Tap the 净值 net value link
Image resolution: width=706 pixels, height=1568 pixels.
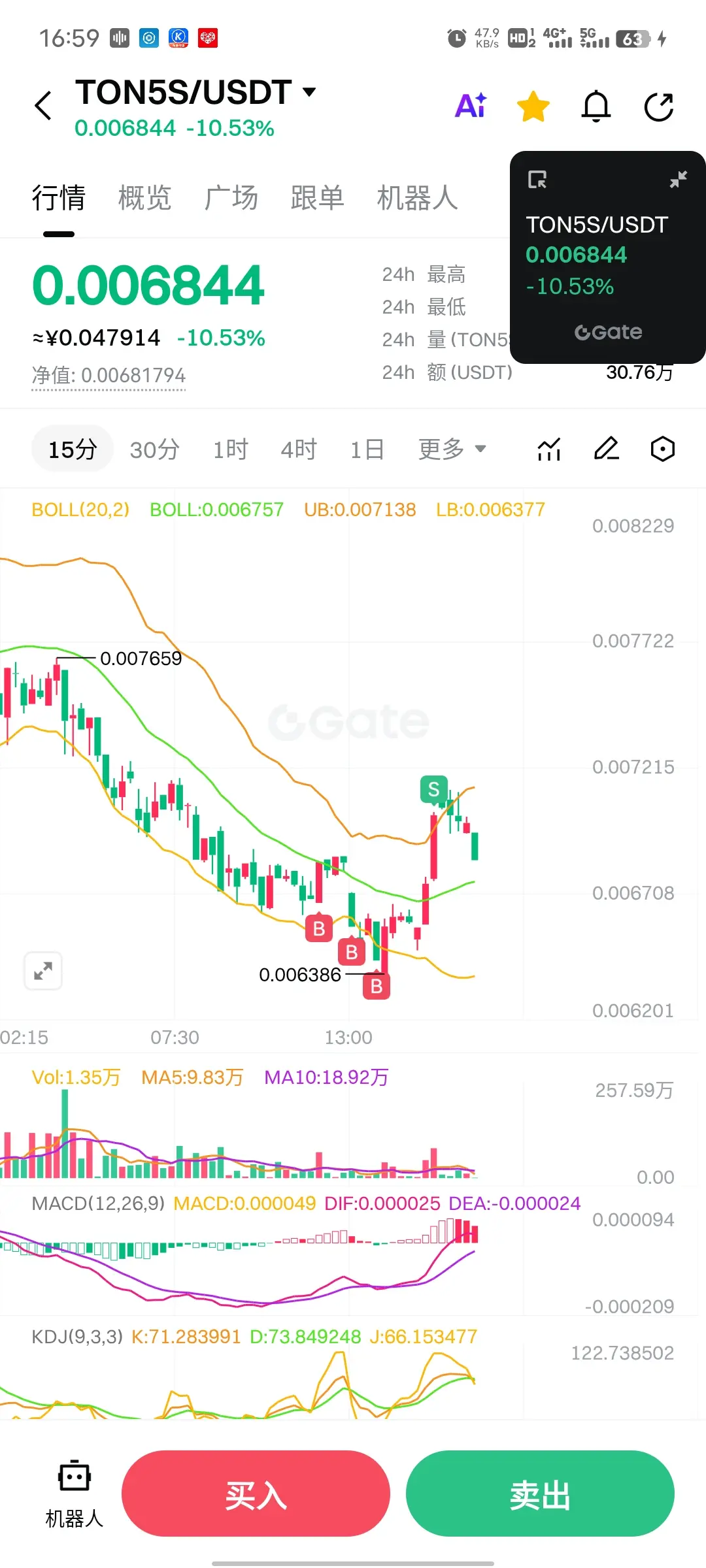[109, 376]
